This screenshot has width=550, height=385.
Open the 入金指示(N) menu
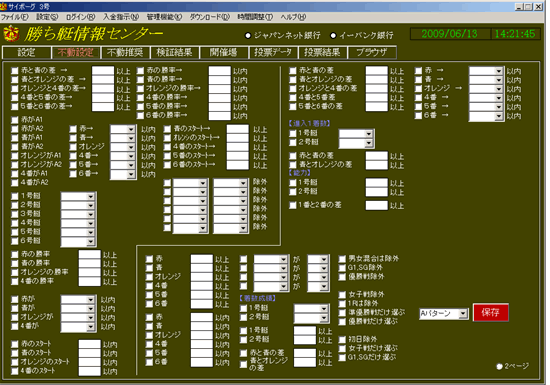(x=121, y=17)
